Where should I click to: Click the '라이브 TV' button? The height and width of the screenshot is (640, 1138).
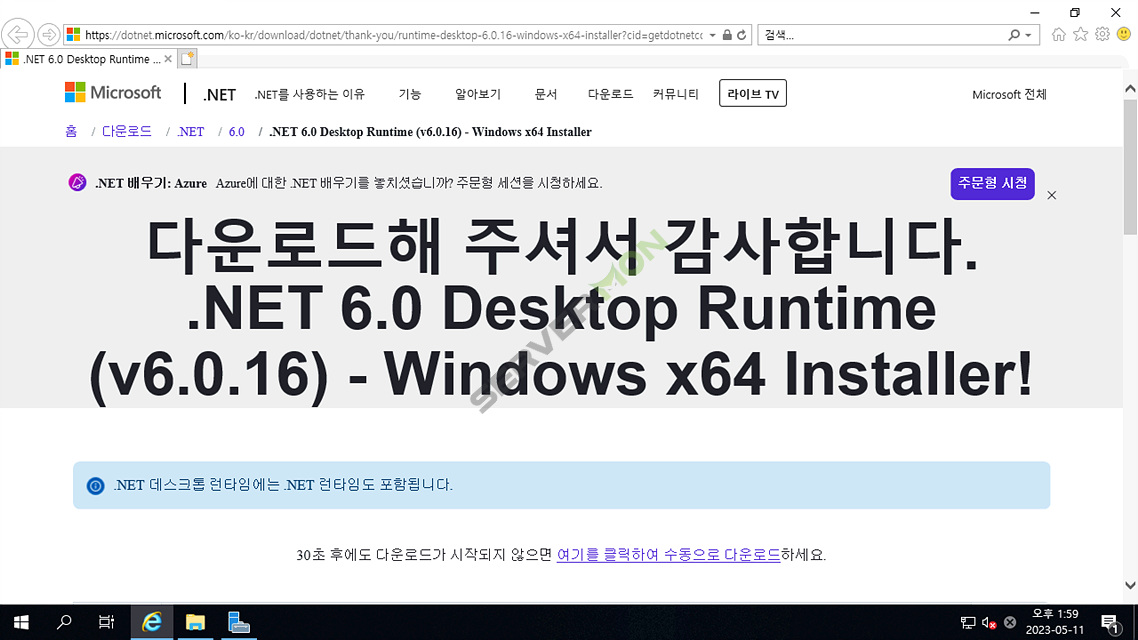pyautogui.click(x=753, y=94)
